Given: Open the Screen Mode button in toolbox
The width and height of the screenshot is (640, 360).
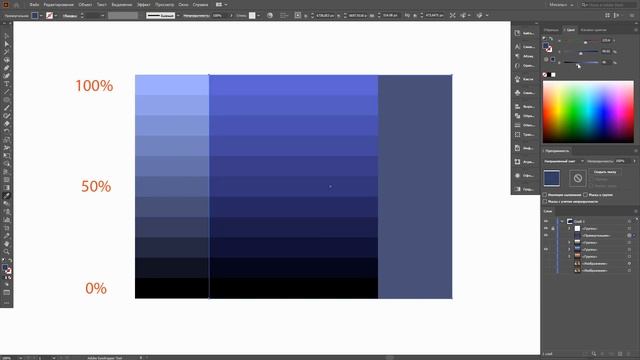Looking at the screenshot, I should pyautogui.click(x=7, y=293).
